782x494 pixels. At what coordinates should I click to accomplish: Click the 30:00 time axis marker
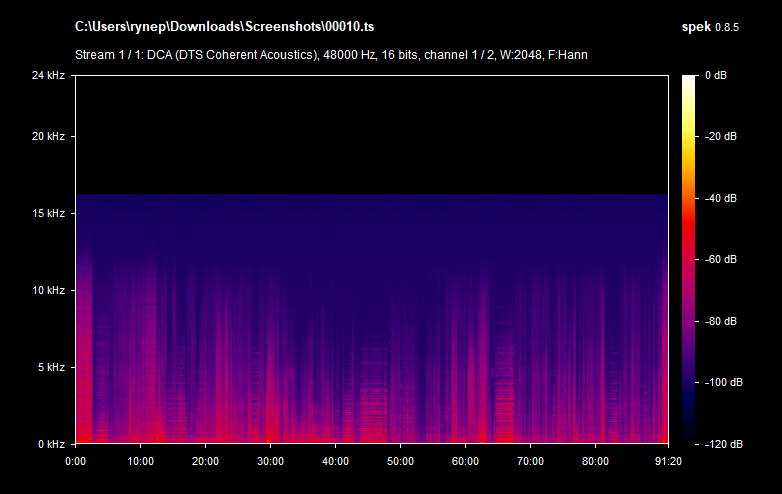tap(271, 461)
